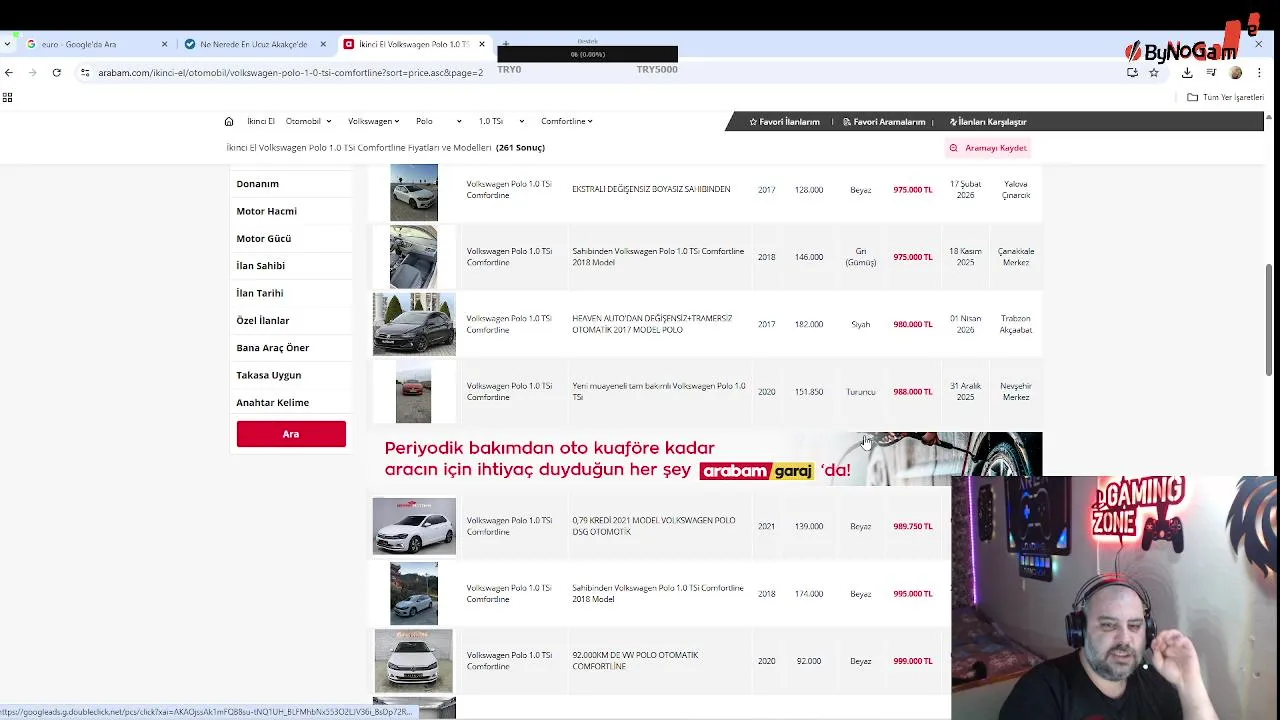1280x720 pixels.
Task: Save this search with Aramayı Kaydet
Action: point(988,148)
